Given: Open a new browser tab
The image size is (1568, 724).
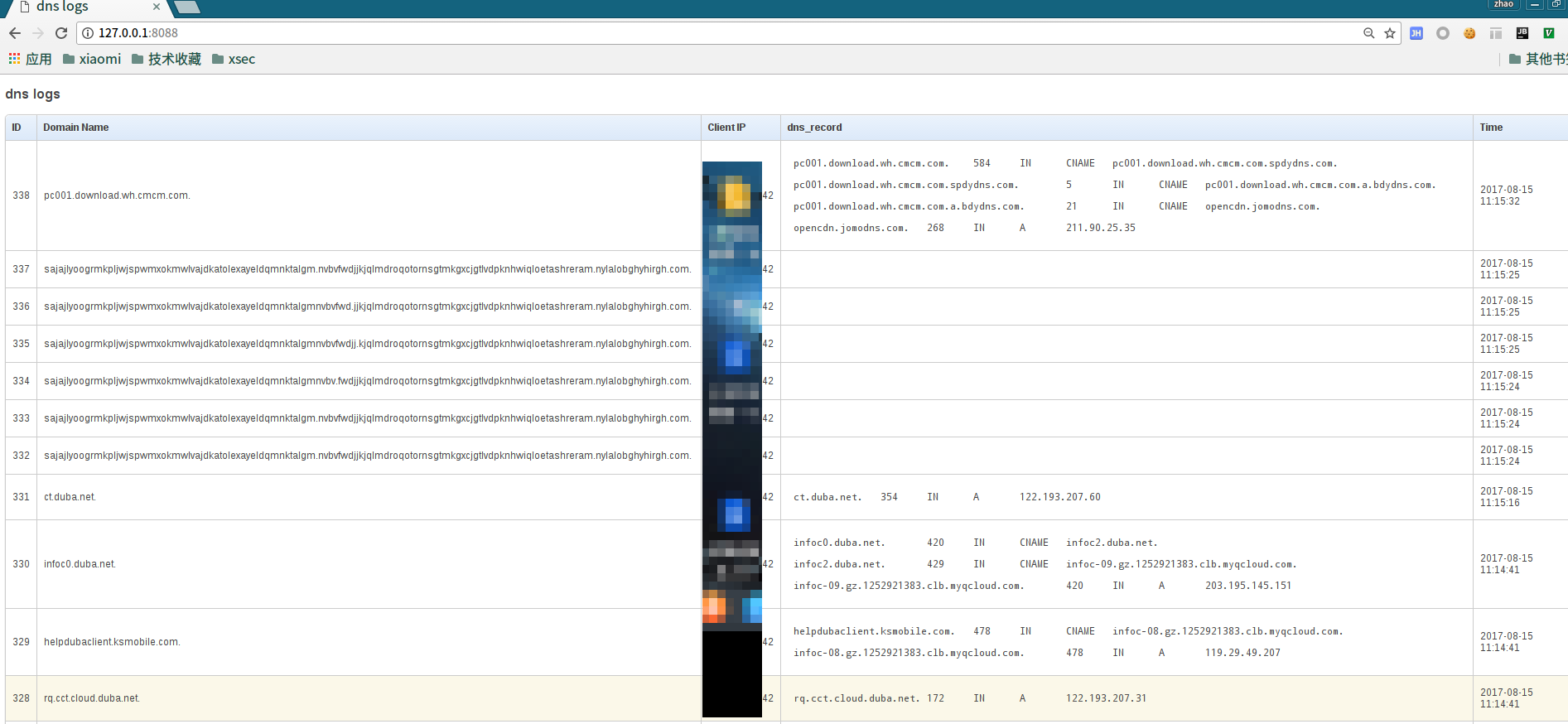Looking at the screenshot, I should (188, 7).
